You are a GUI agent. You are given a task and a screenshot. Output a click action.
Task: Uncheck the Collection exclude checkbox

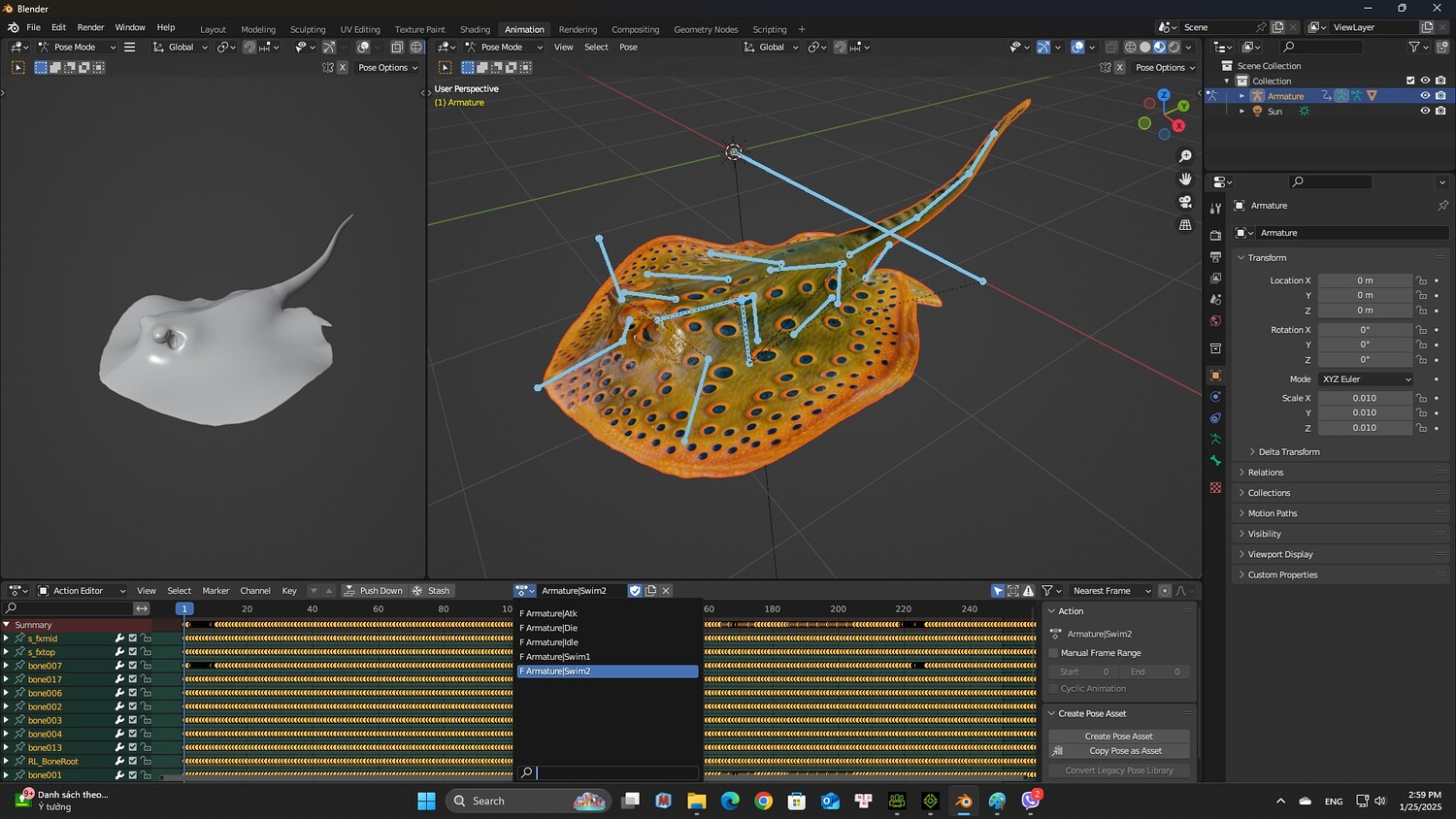pyautogui.click(x=1410, y=81)
